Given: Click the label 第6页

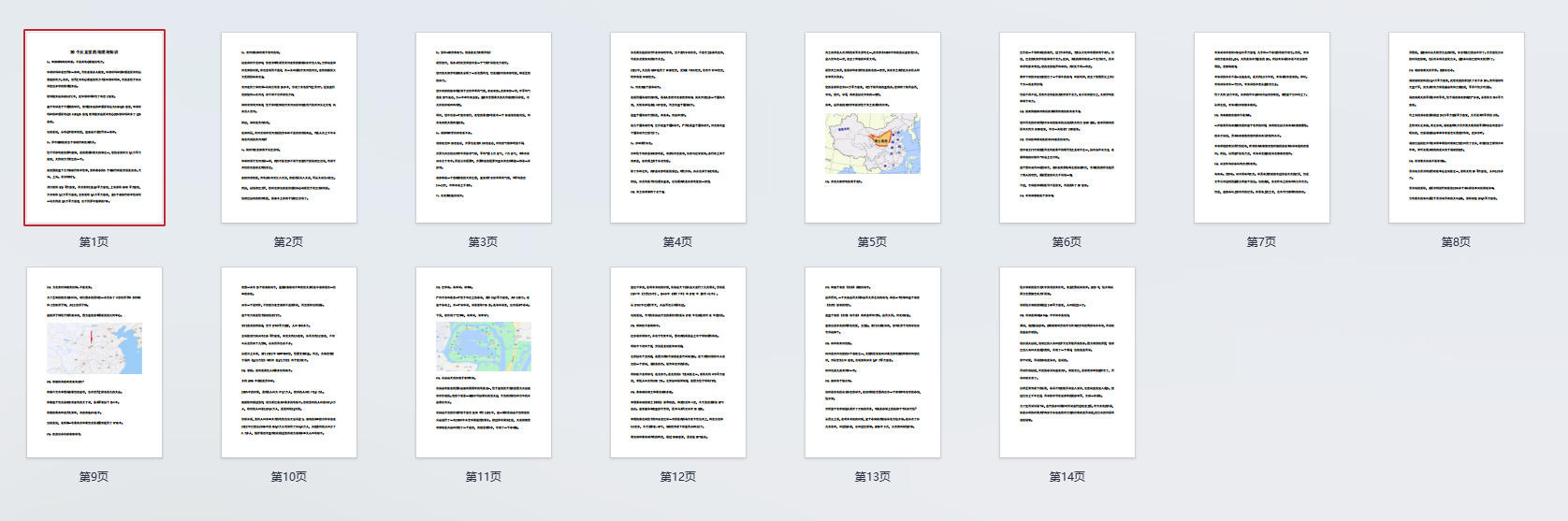Looking at the screenshot, I should [x=1067, y=242].
